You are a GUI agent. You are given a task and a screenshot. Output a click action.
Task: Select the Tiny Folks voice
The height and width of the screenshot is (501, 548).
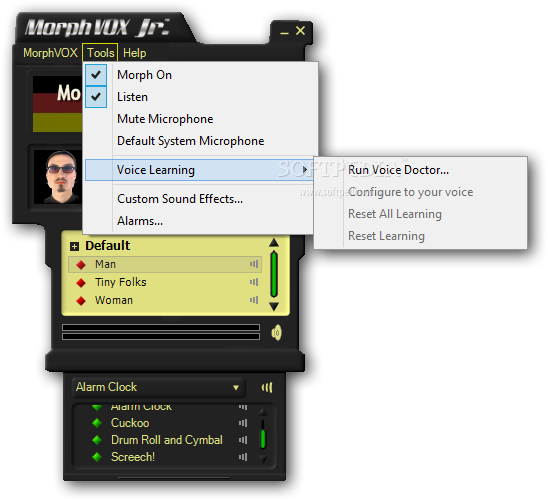pyautogui.click(x=165, y=282)
